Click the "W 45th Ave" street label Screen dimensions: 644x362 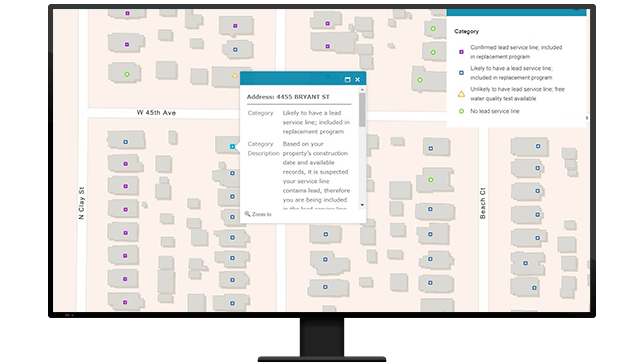point(156,113)
